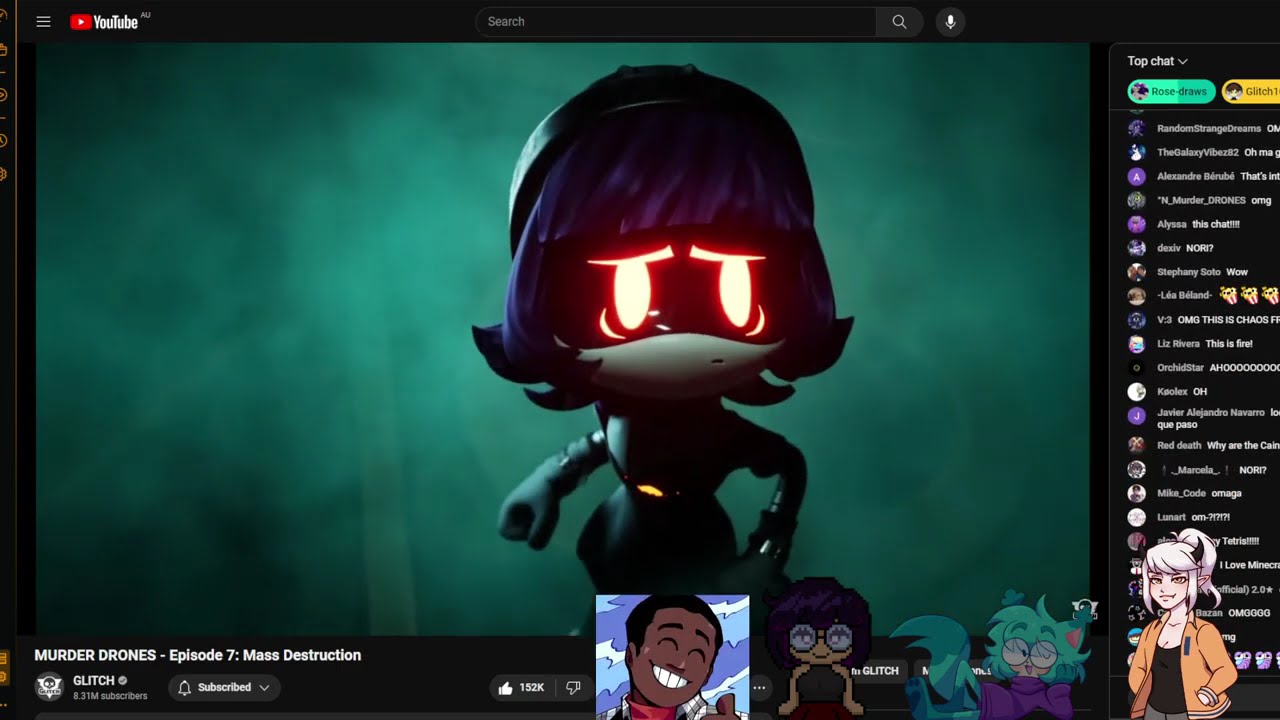The width and height of the screenshot is (1280, 720).
Task: Click the GLITCH channel name link
Action: pyautogui.click(x=94, y=681)
